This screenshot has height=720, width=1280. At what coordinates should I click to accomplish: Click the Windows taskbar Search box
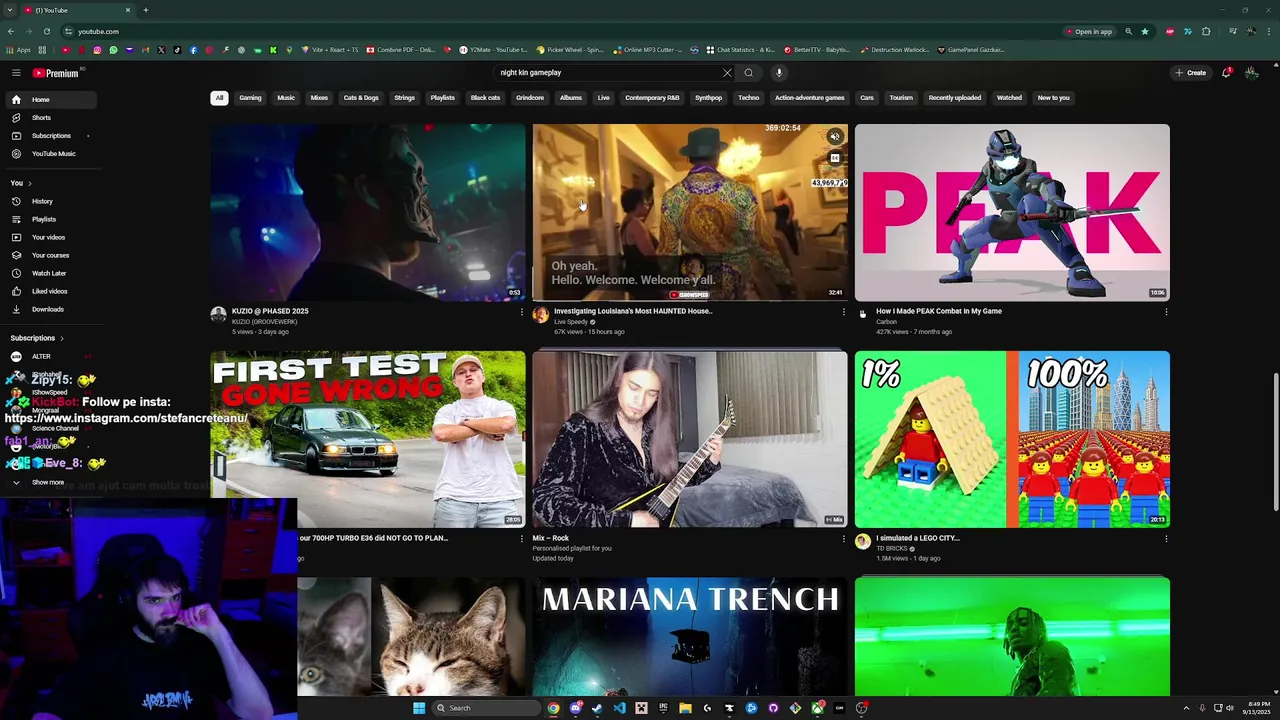click(x=484, y=708)
